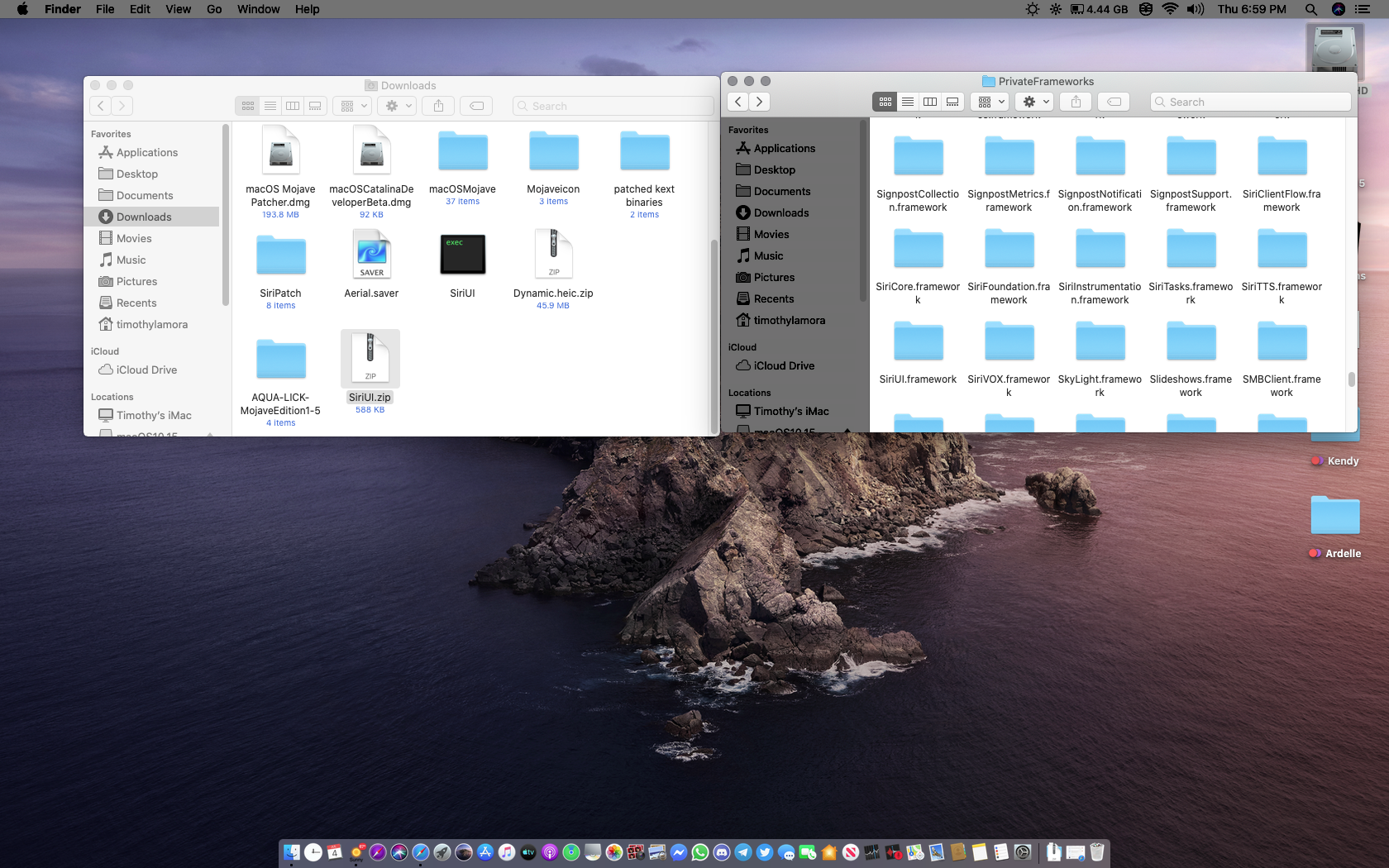1389x868 pixels.
Task: Select the SiriPatch folder in Downloads
Action: coord(281,255)
